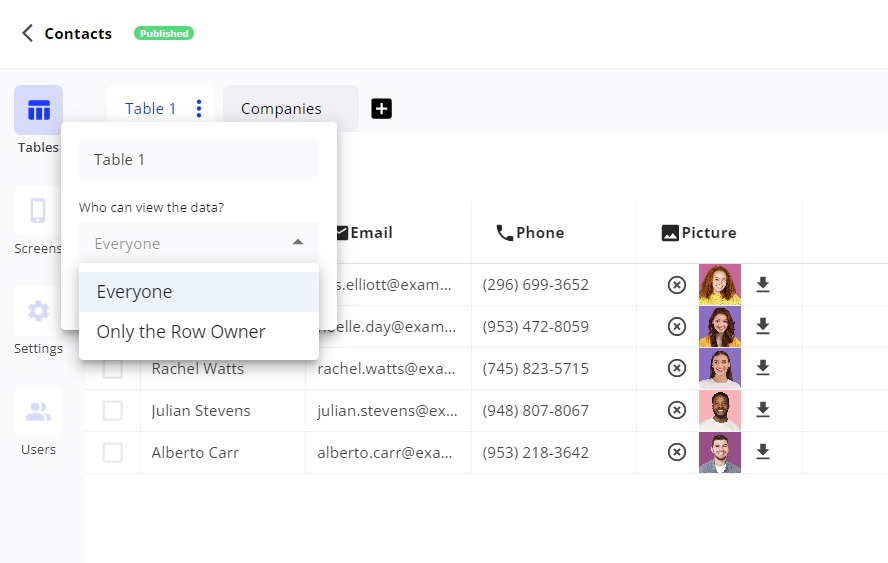Open the Users sidebar icon
Viewport: 888px width, 563px height.
pyautogui.click(x=38, y=412)
